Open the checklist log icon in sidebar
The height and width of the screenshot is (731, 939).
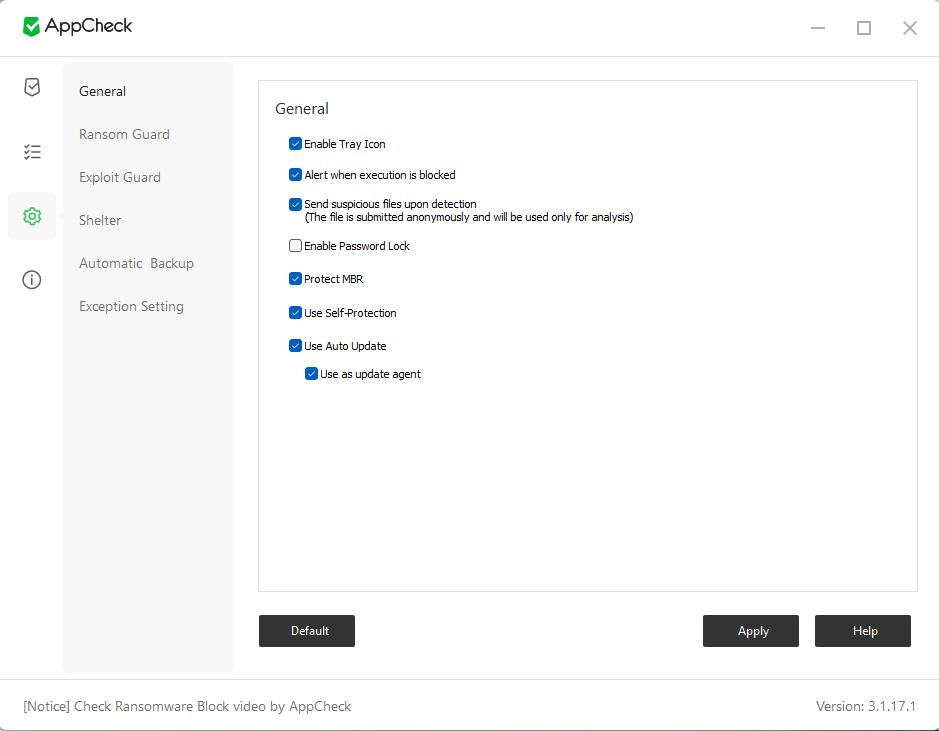(x=32, y=152)
